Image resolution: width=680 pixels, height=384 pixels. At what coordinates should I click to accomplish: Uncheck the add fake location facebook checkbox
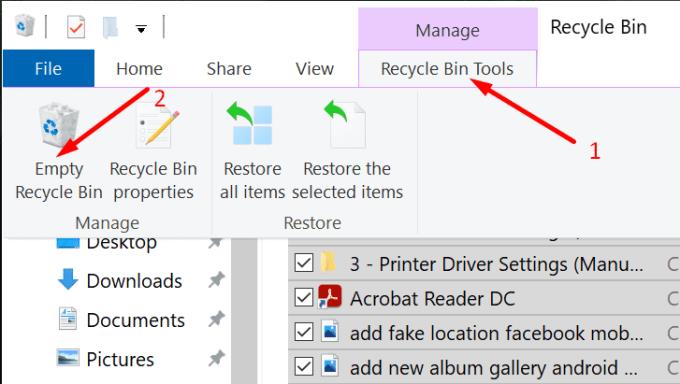(x=304, y=332)
